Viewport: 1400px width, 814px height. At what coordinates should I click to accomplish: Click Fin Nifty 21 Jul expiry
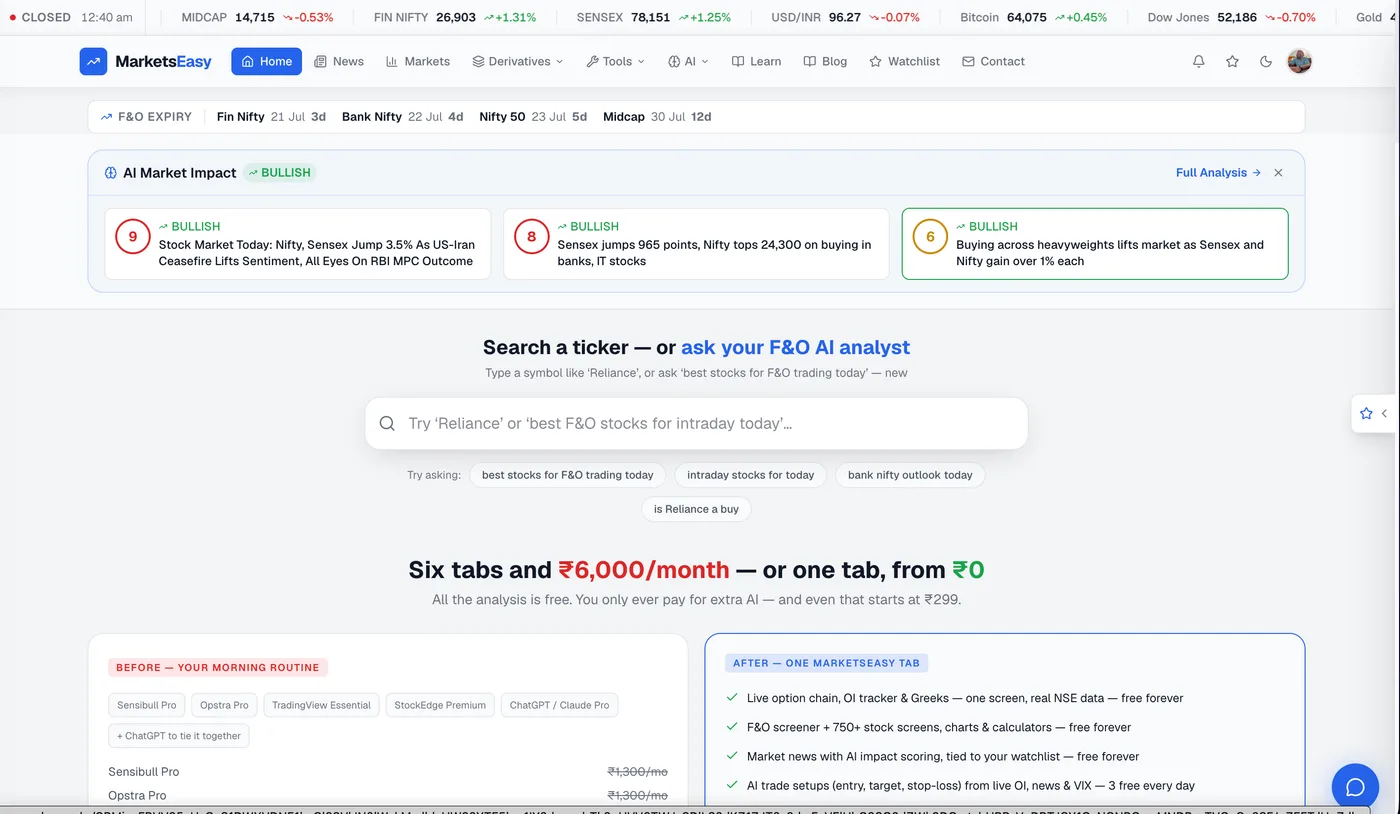tap(271, 117)
